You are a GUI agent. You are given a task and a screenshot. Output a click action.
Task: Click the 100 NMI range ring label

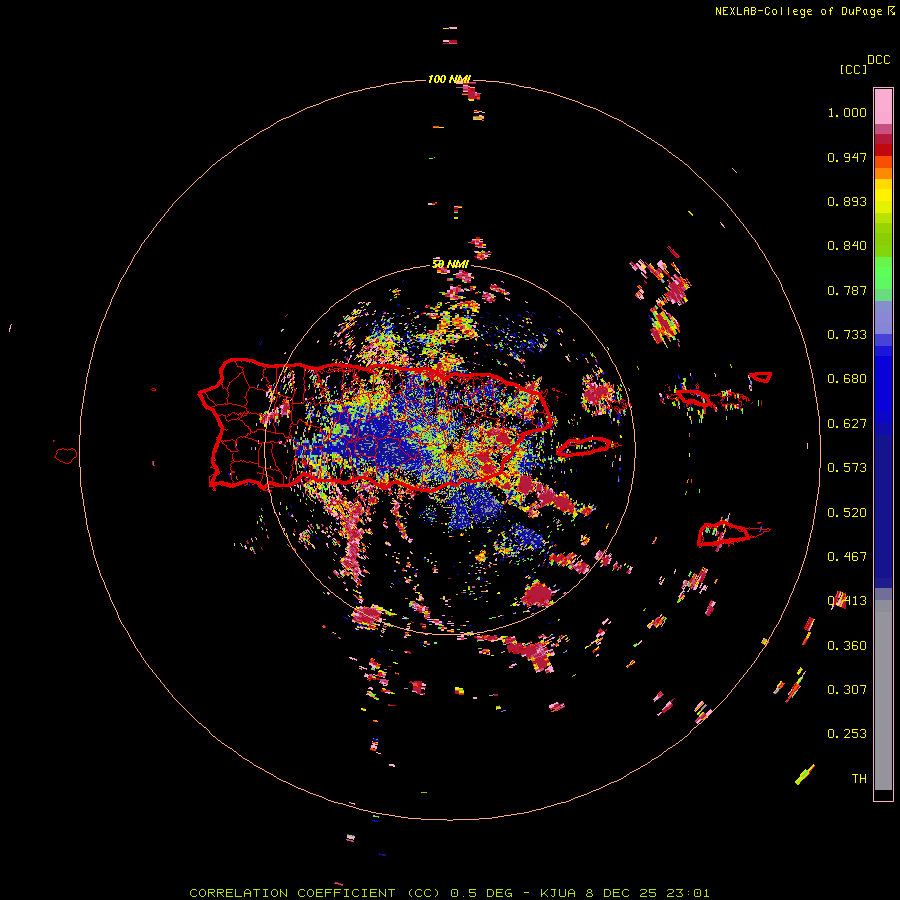coord(449,79)
